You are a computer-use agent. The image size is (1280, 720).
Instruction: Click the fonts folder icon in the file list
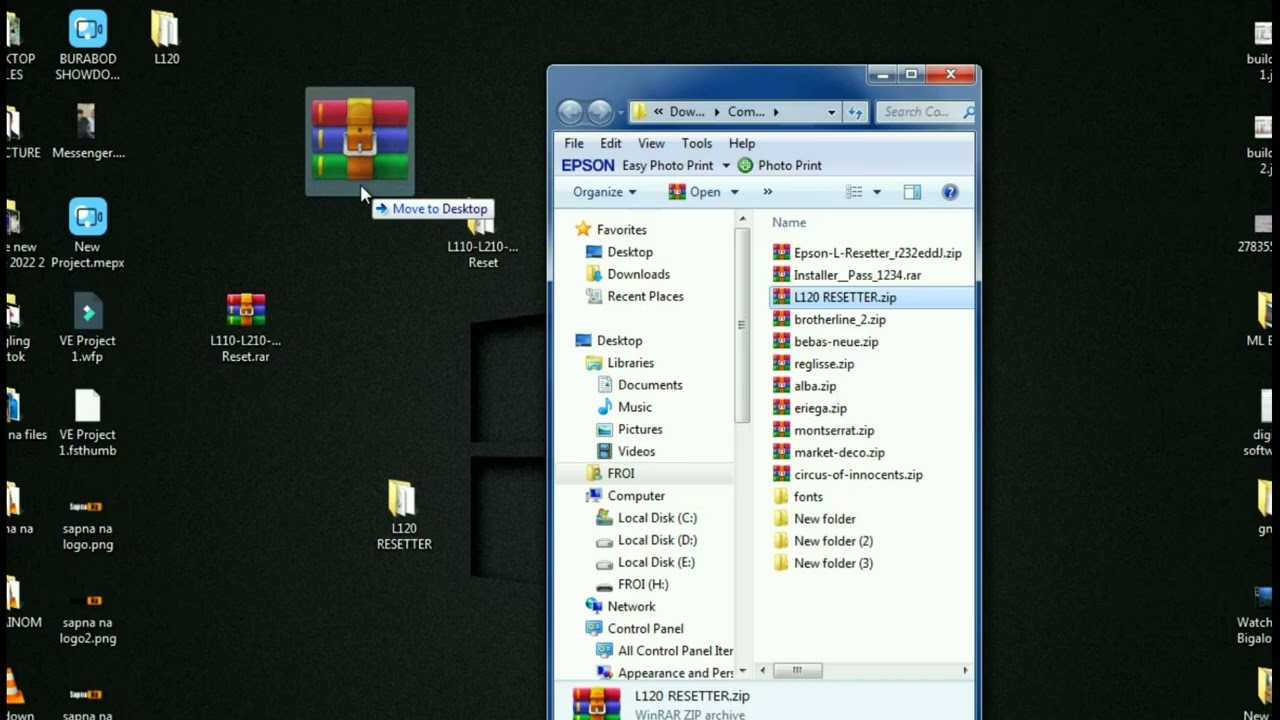781,497
